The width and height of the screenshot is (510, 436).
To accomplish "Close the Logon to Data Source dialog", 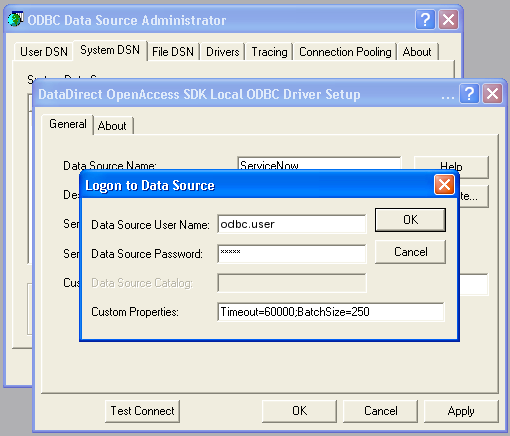I will point(444,185).
